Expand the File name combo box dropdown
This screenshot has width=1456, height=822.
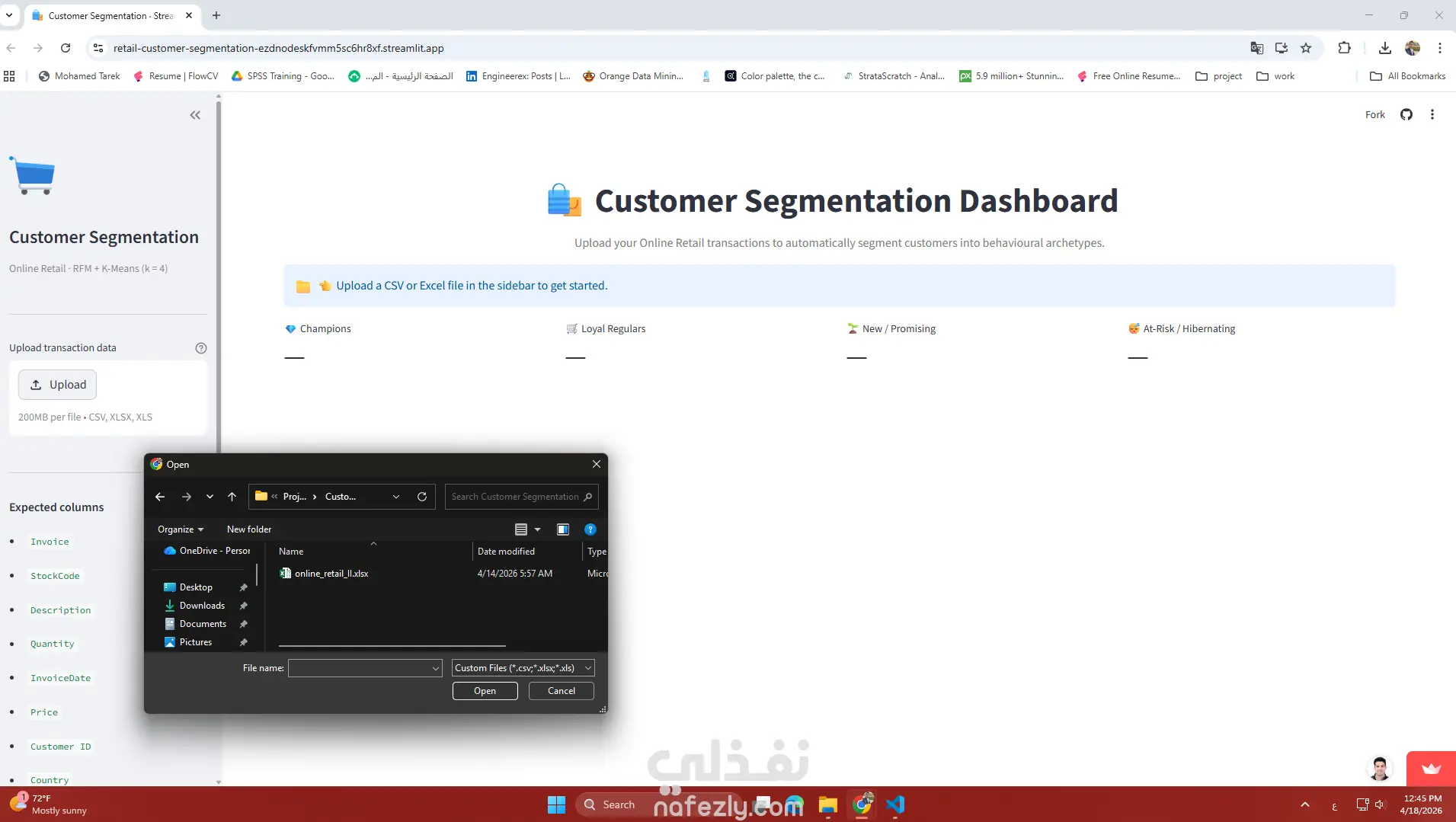(436, 668)
